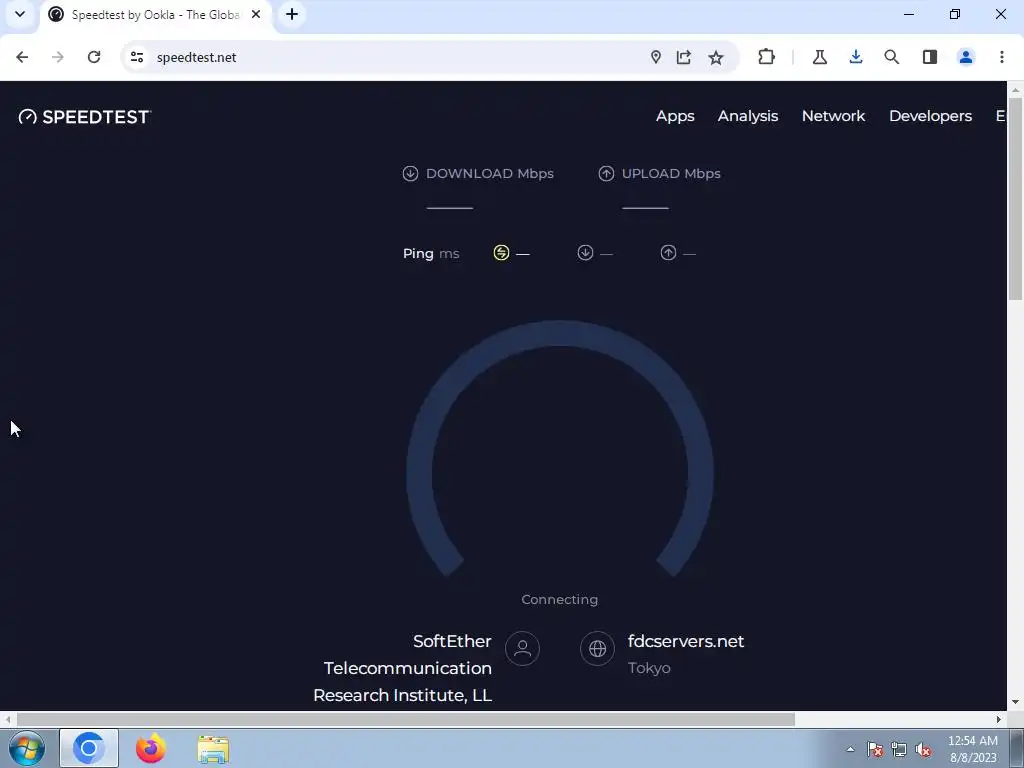Viewport: 1024px width, 768px height.
Task: Open a new browser tab
Action: tap(292, 14)
